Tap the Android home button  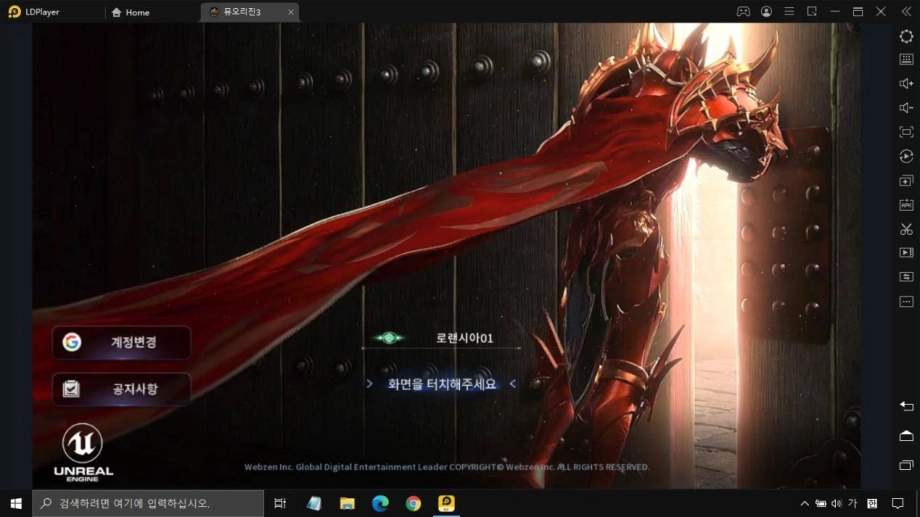tap(906, 436)
